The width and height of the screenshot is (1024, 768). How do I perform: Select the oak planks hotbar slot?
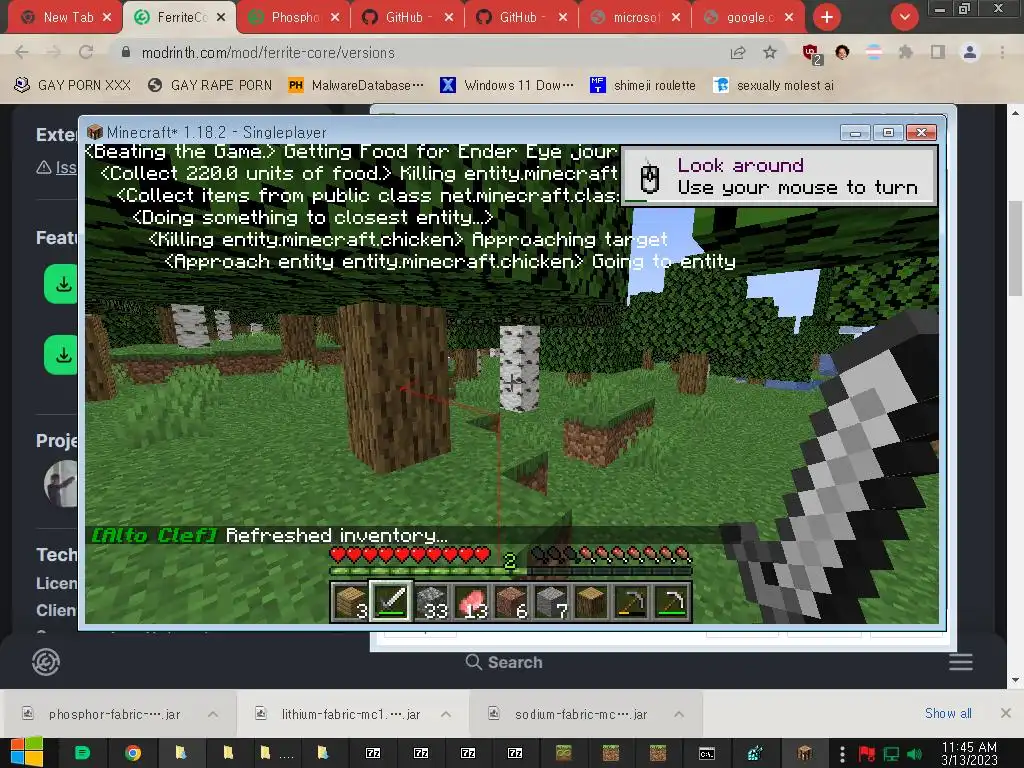(x=351, y=601)
